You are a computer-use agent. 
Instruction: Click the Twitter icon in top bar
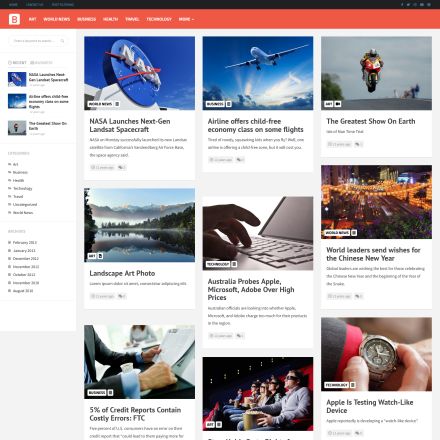pos(408,4)
